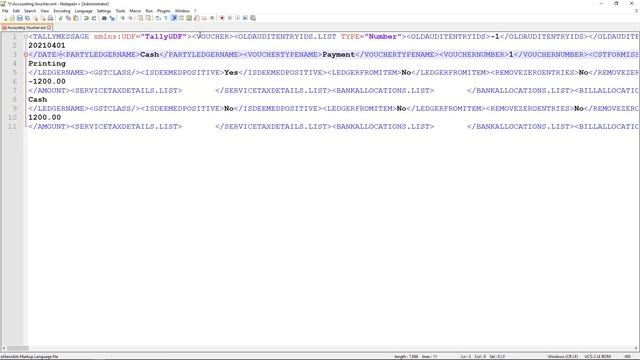Stop macro recording toolbar icon

point(229,18)
